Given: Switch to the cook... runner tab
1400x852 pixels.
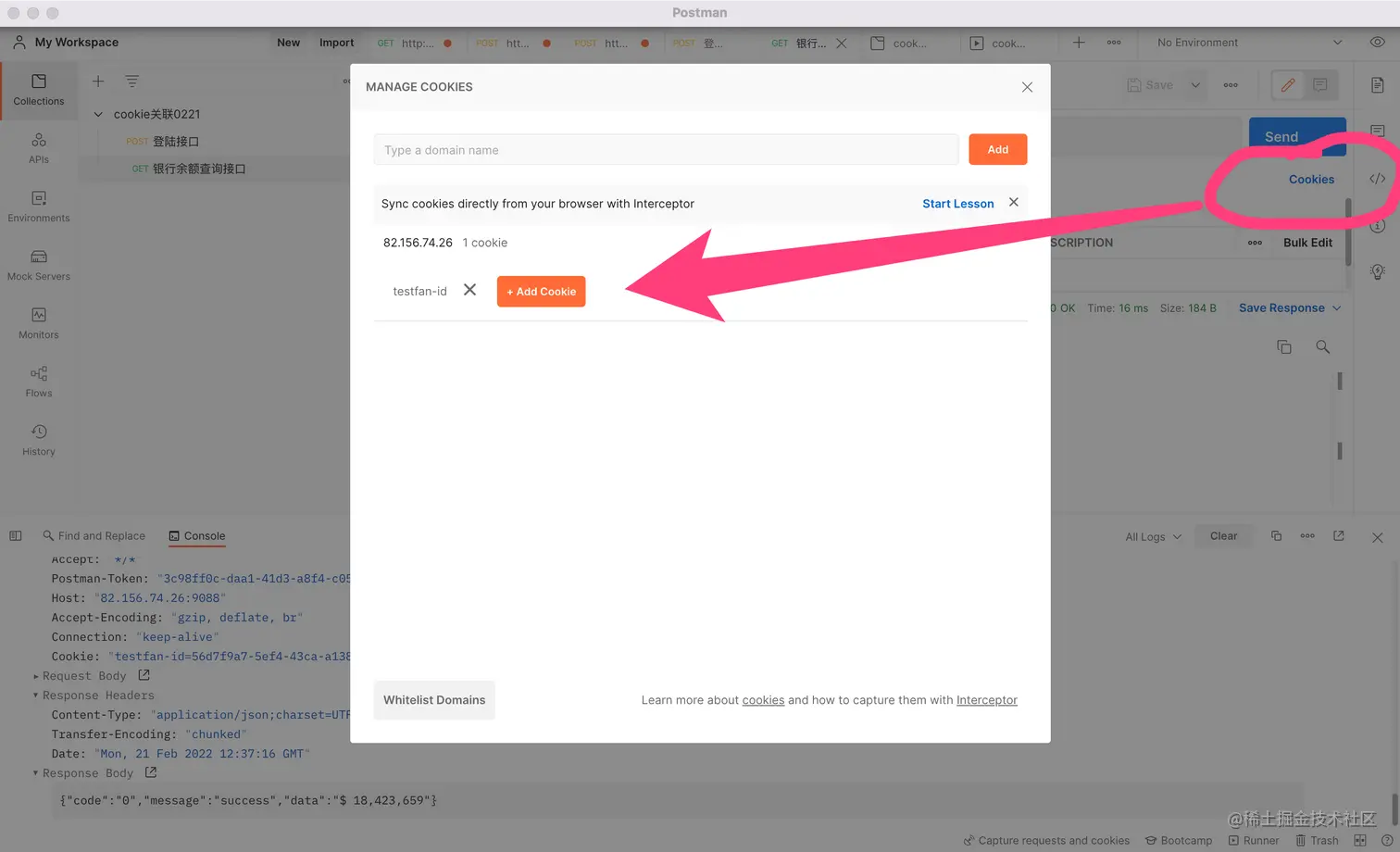Looking at the screenshot, I should [x=997, y=43].
